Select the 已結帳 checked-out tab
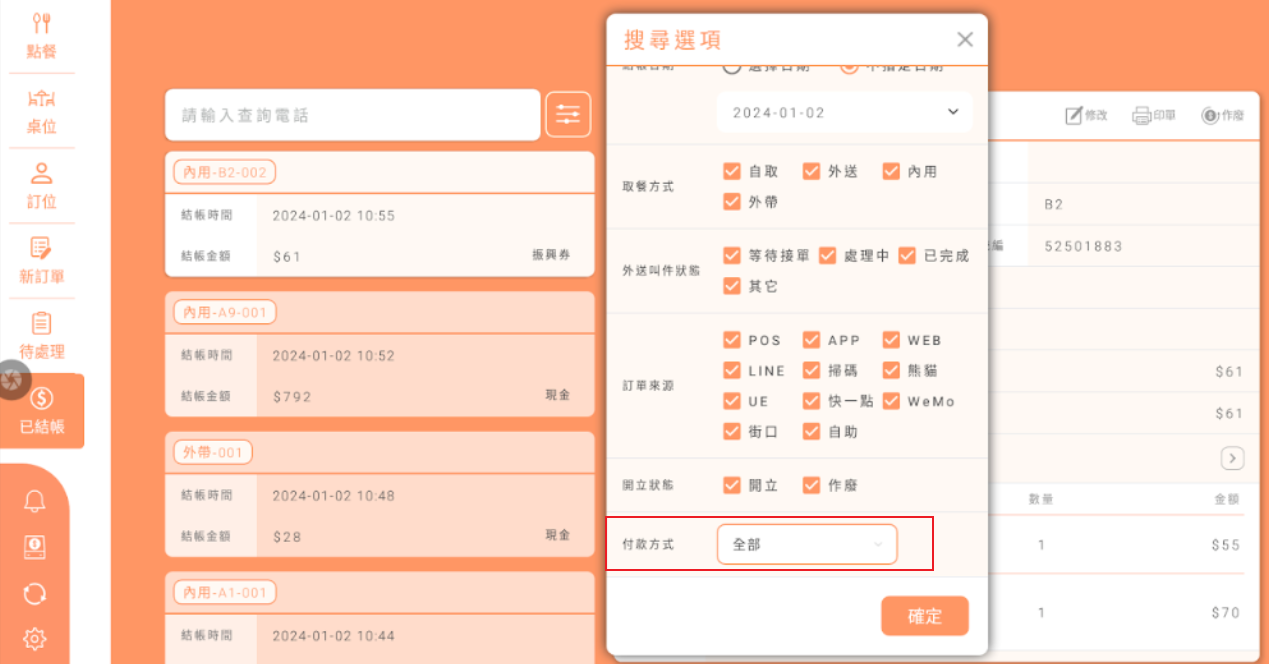This screenshot has height=664, width=1269. 42,411
